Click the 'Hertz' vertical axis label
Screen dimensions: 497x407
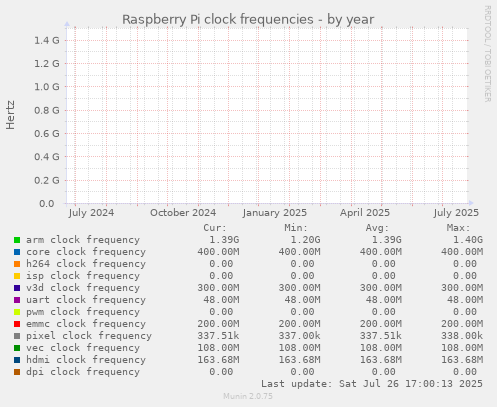[x=11, y=115]
